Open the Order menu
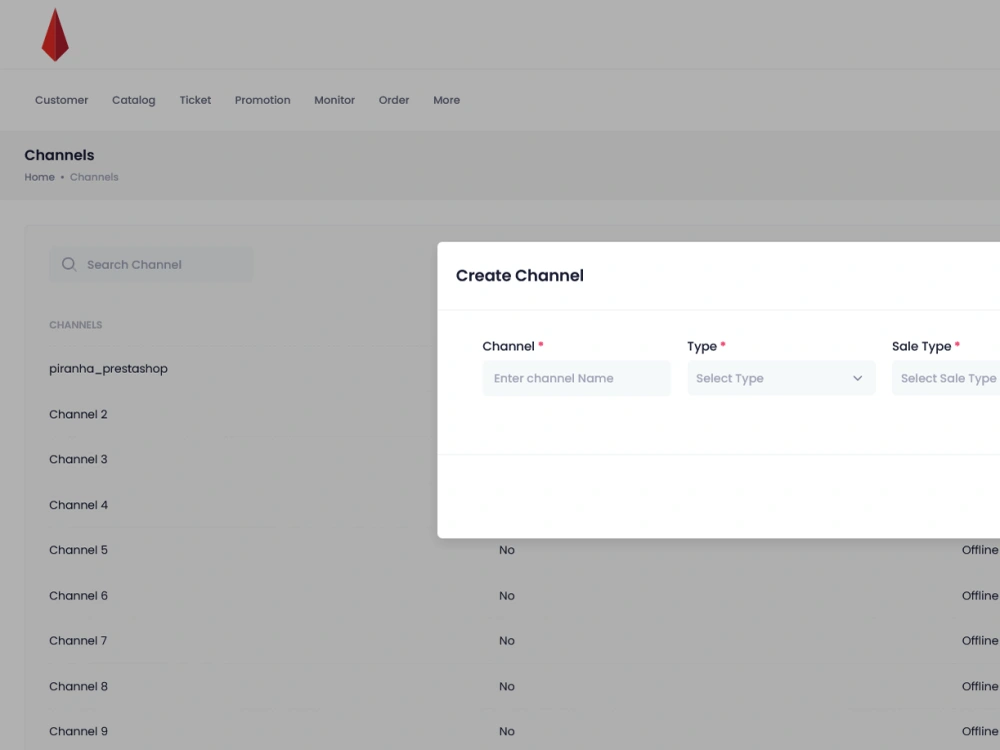 click(393, 100)
